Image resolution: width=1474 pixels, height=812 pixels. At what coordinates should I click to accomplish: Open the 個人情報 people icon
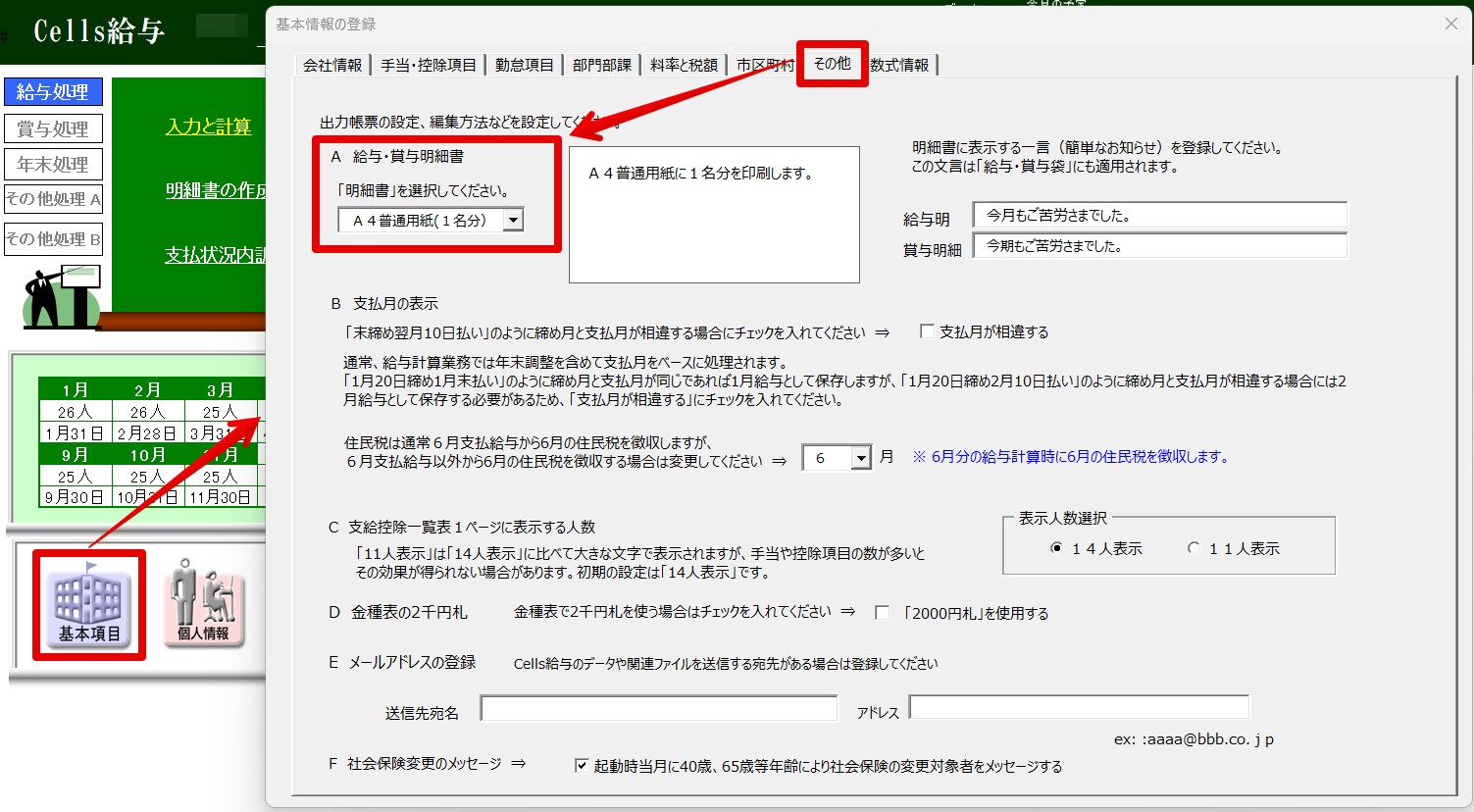pos(203,603)
